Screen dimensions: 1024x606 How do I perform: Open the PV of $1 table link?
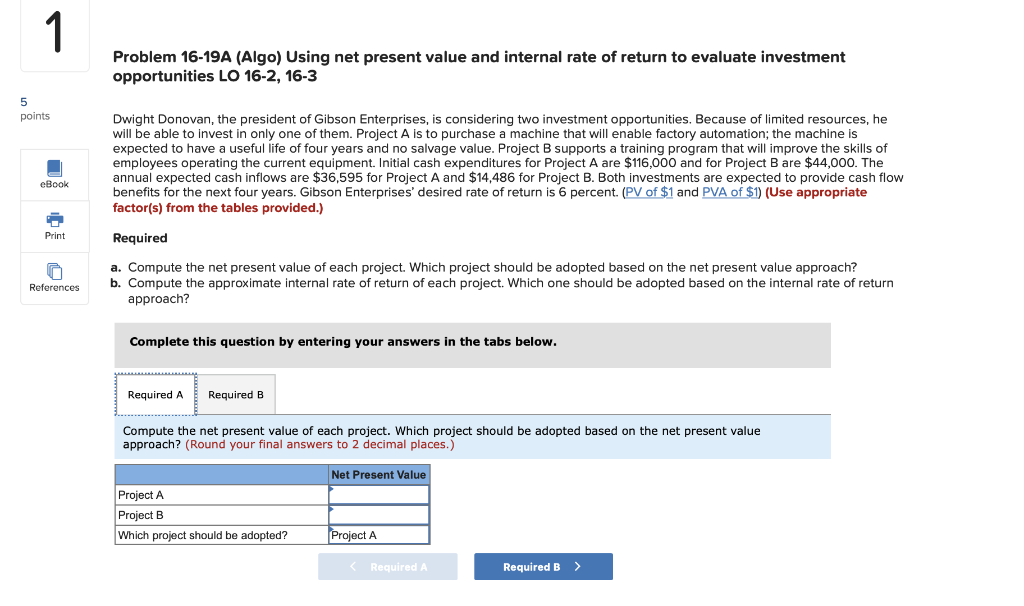pos(651,191)
